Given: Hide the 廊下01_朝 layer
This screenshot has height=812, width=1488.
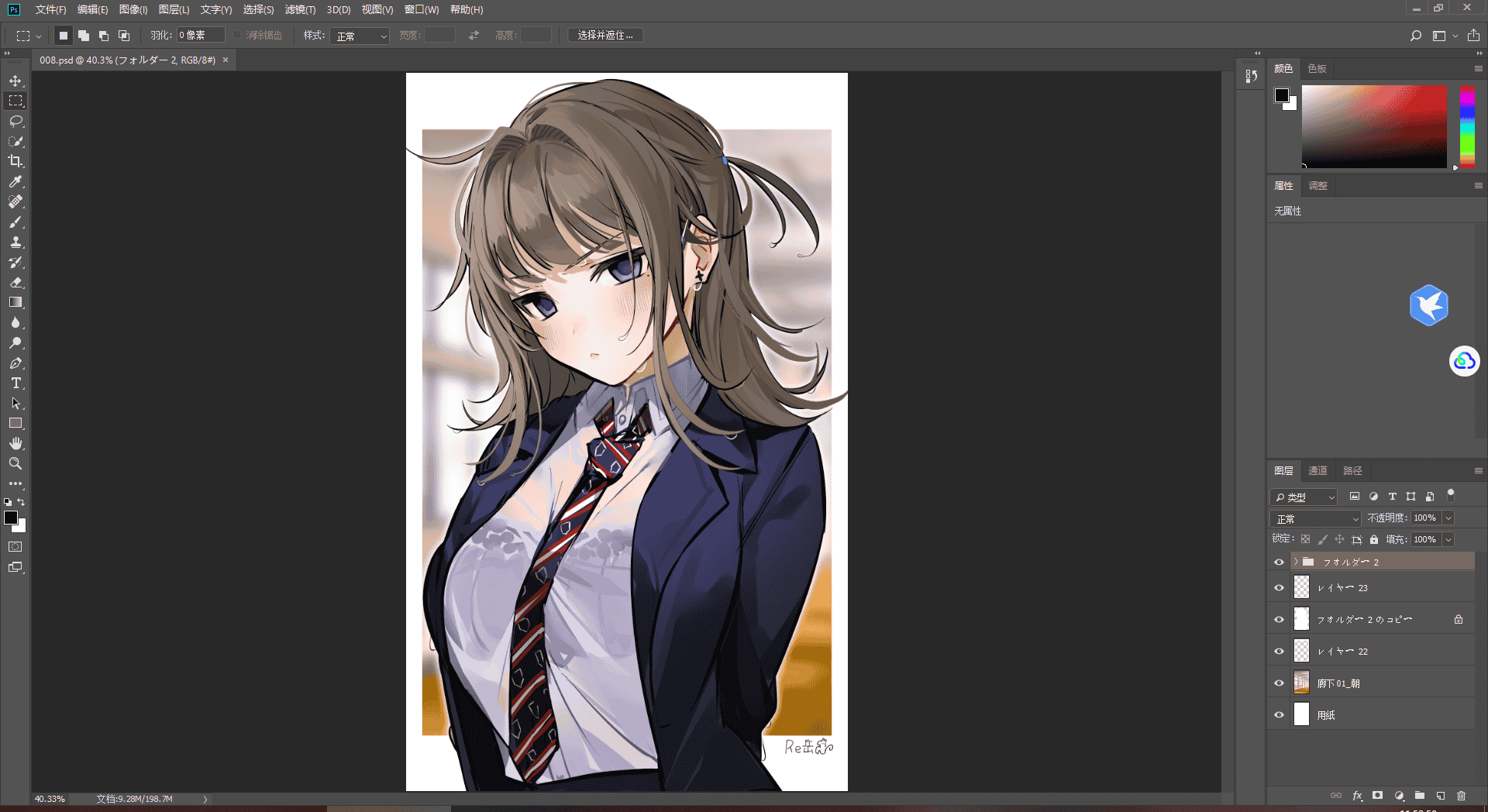Looking at the screenshot, I should click(x=1280, y=683).
